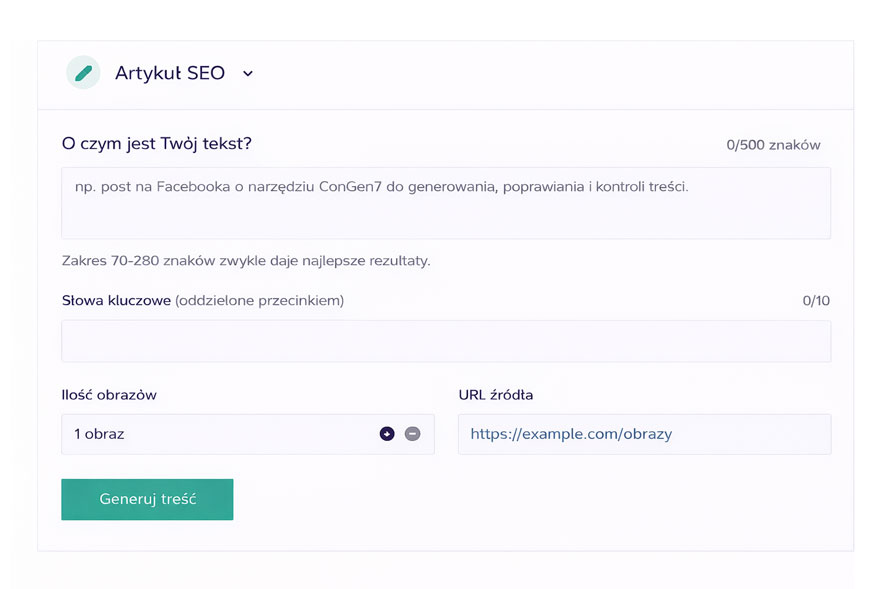
Task: Increase image count with the dark plus icon
Action: (387, 434)
